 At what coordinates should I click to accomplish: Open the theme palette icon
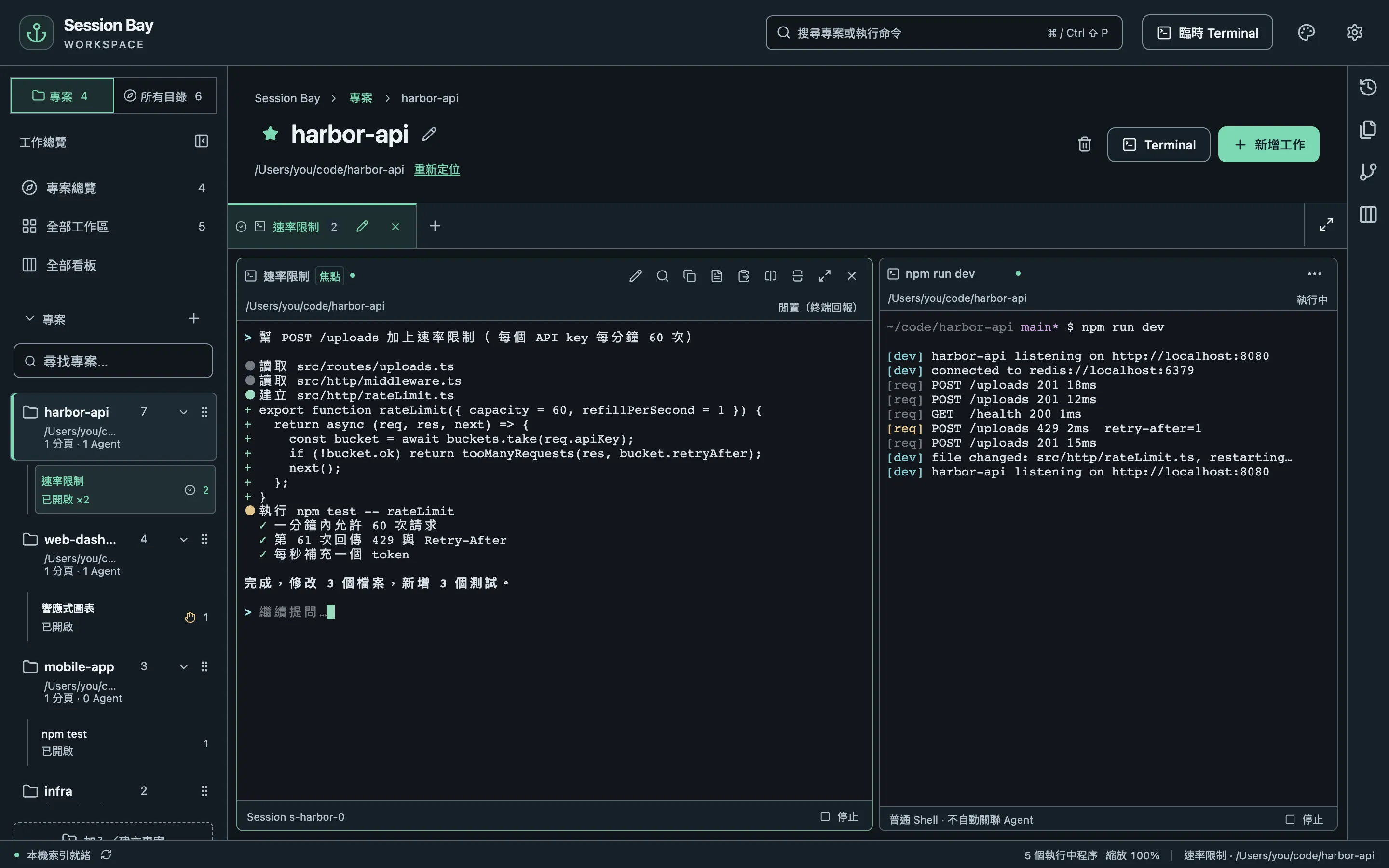1307,33
